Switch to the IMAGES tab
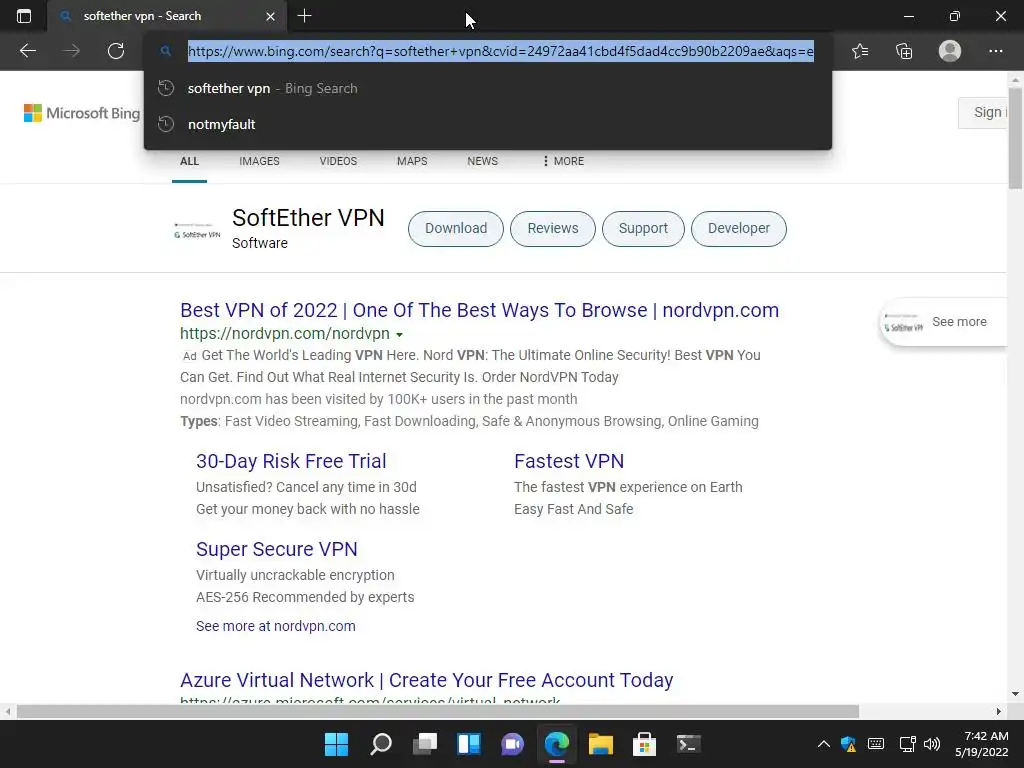This screenshot has width=1024, height=768. coord(259,161)
